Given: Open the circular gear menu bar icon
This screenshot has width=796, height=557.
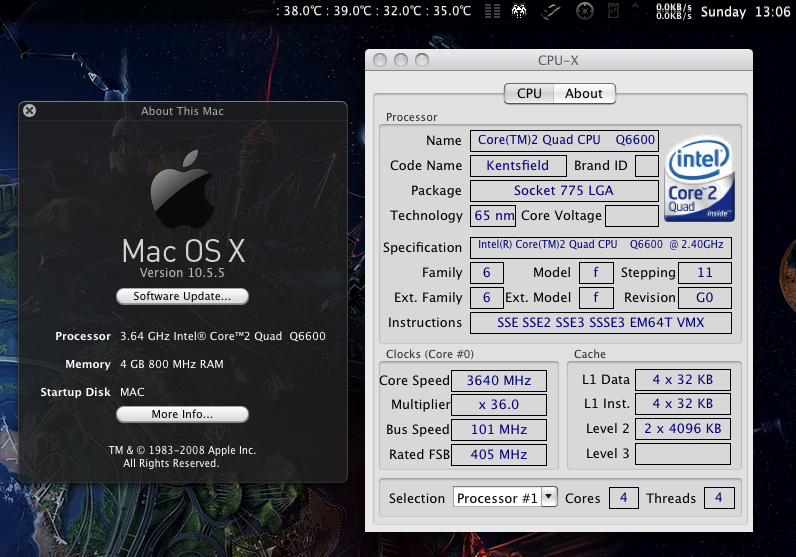Looking at the screenshot, I should click(585, 11).
